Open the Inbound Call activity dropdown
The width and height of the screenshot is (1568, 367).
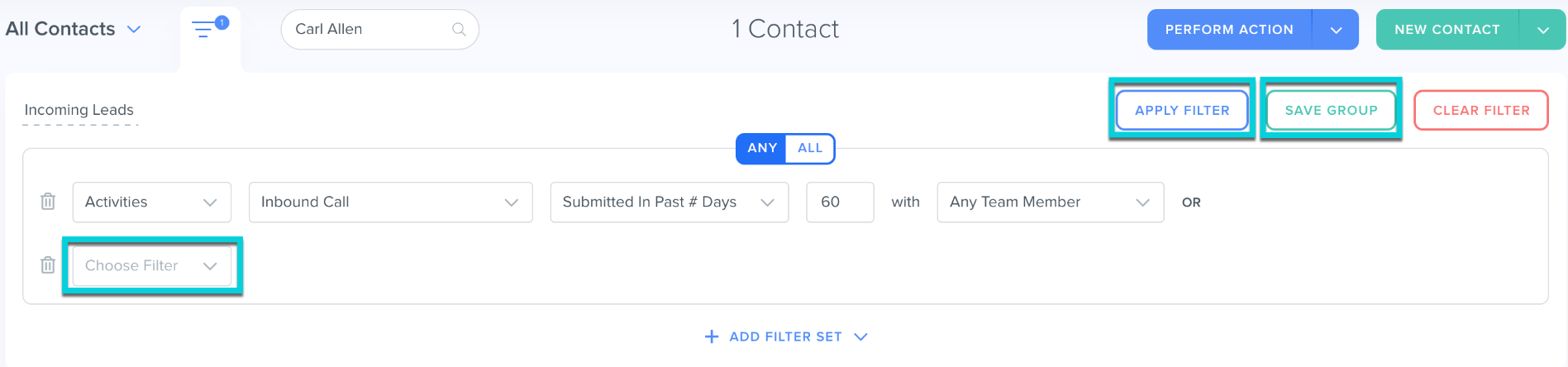tap(390, 203)
